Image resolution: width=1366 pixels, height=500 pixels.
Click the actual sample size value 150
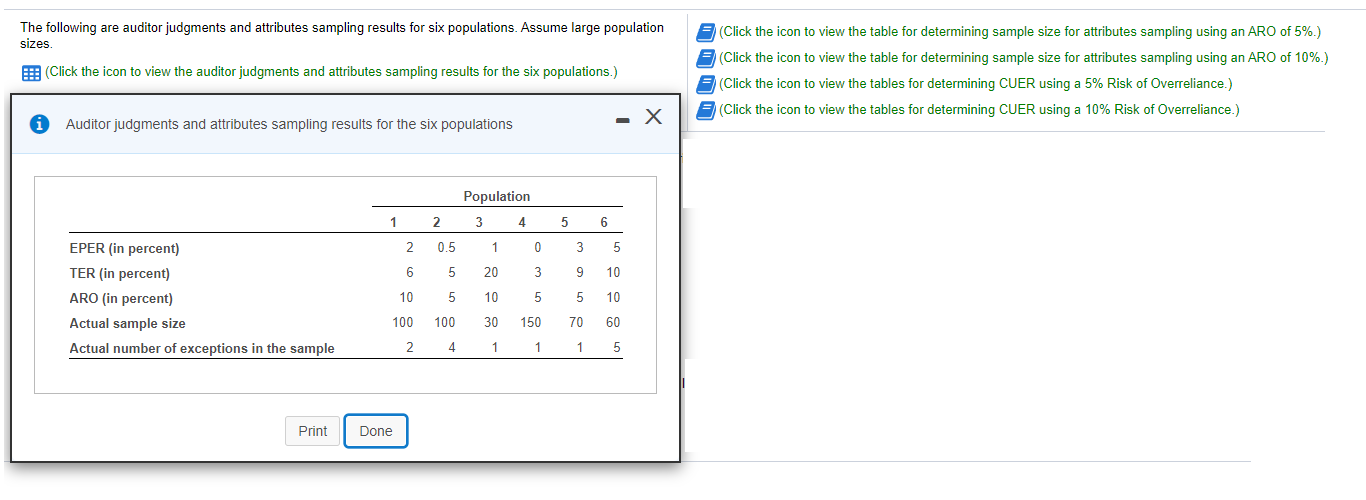[530, 322]
